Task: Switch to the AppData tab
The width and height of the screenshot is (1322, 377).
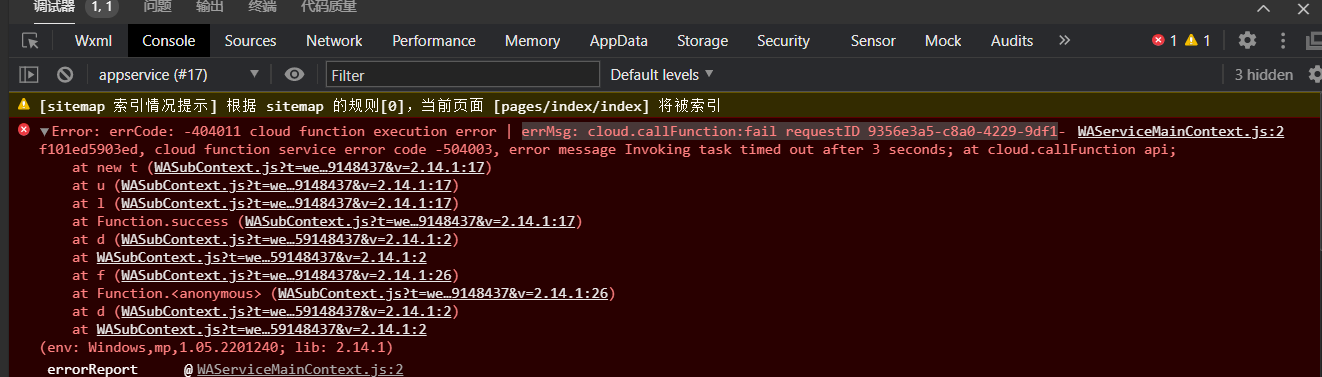Action: 618,41
